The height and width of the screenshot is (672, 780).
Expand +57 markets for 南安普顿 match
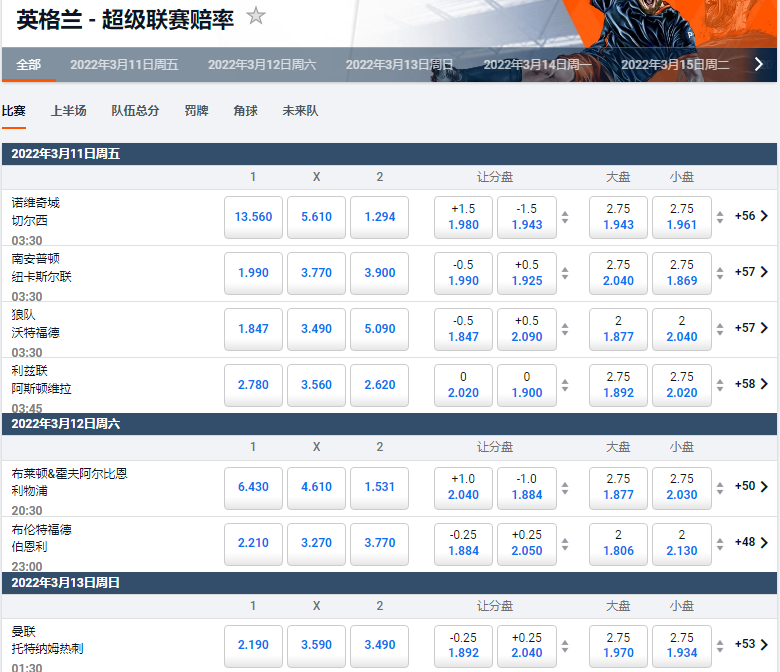[751, 272]
